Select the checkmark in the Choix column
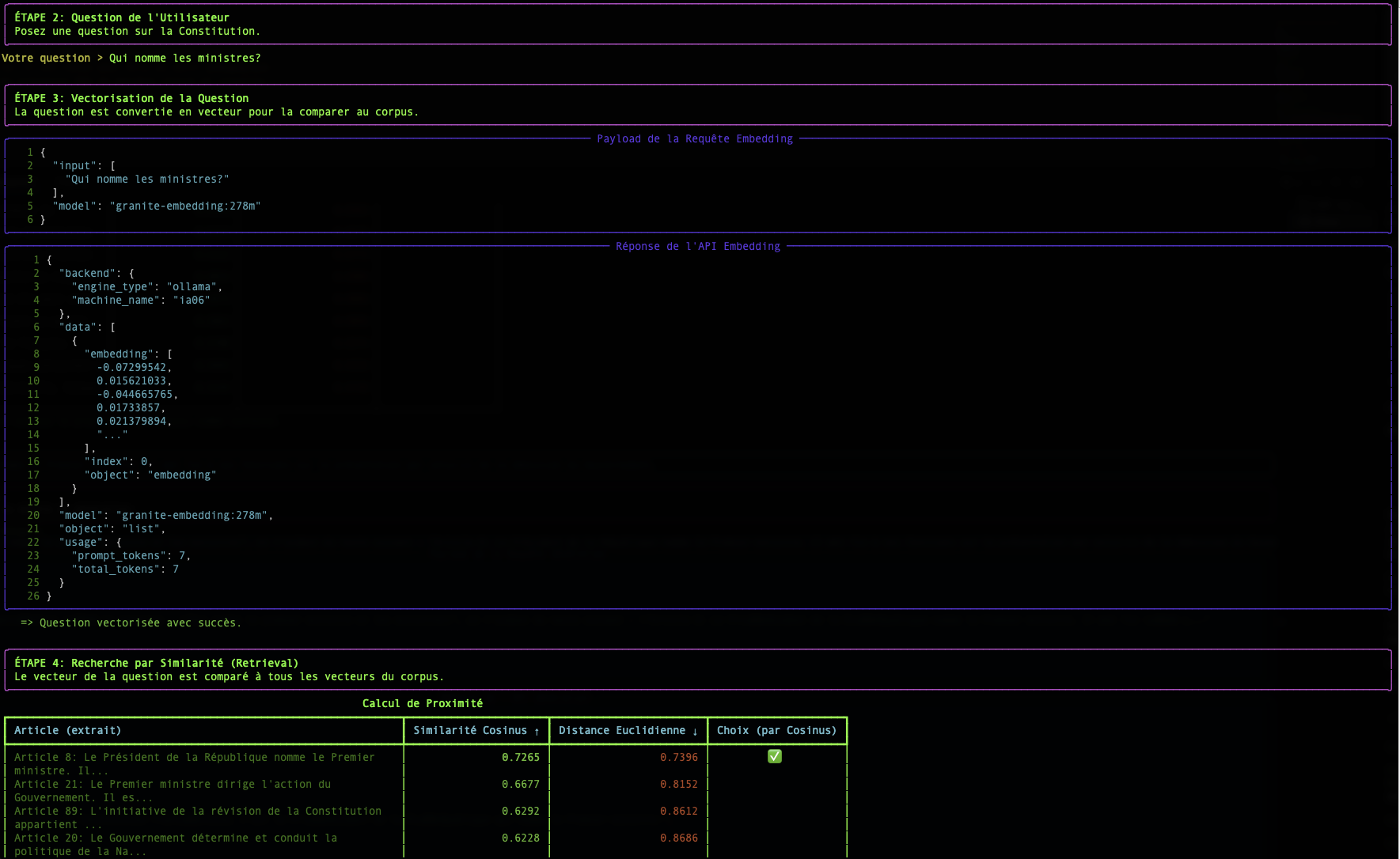Screen dimensions: 1400x859 (x=774, y=756)
